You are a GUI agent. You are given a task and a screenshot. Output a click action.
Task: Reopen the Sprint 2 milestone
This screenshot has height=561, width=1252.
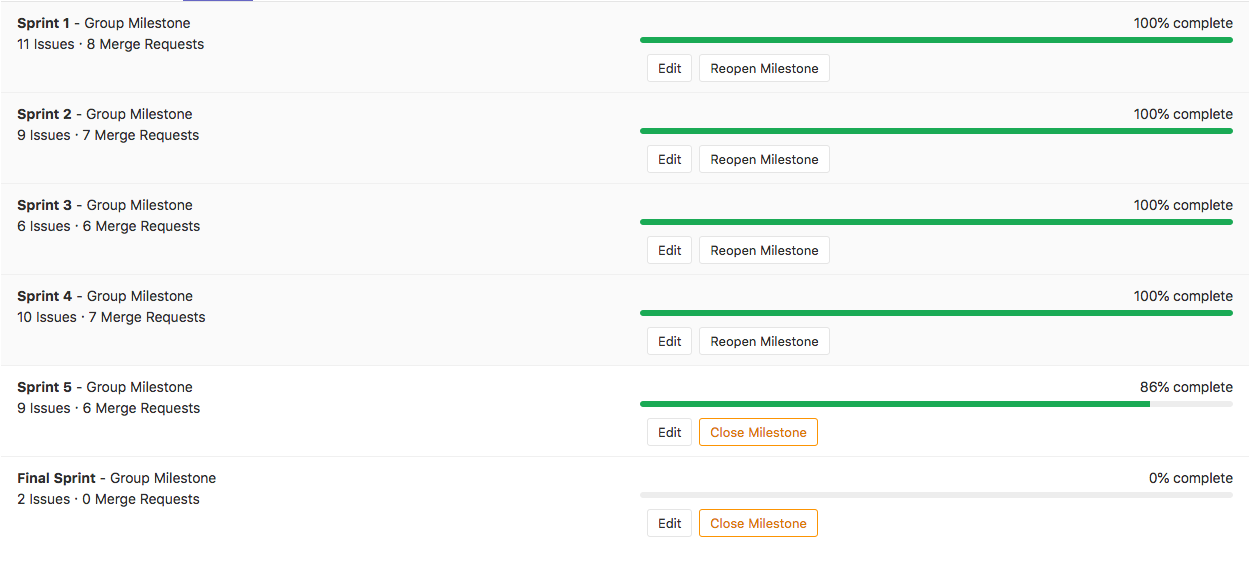point(764,160)
